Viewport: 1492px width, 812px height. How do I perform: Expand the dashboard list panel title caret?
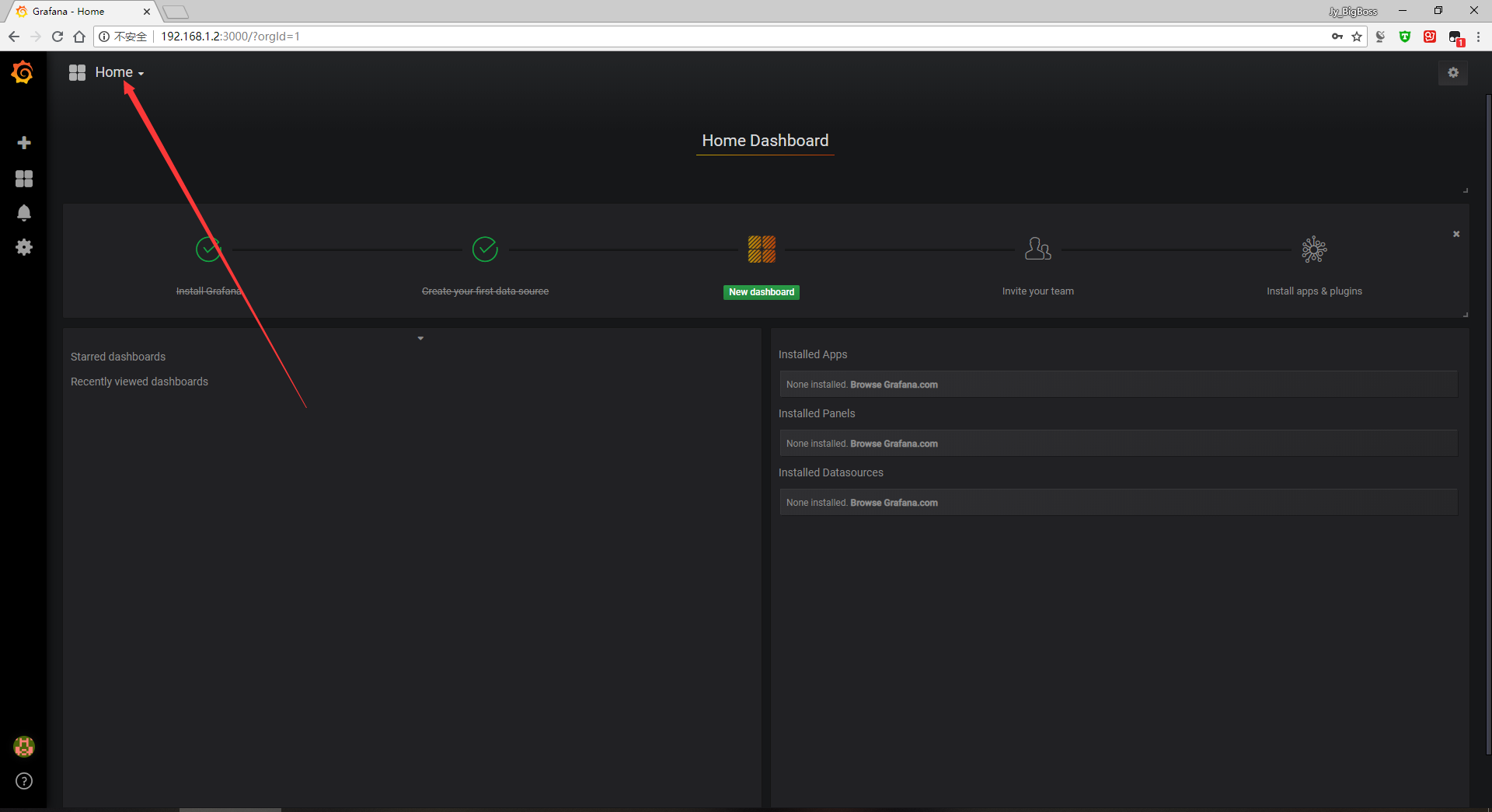(420, 338)
